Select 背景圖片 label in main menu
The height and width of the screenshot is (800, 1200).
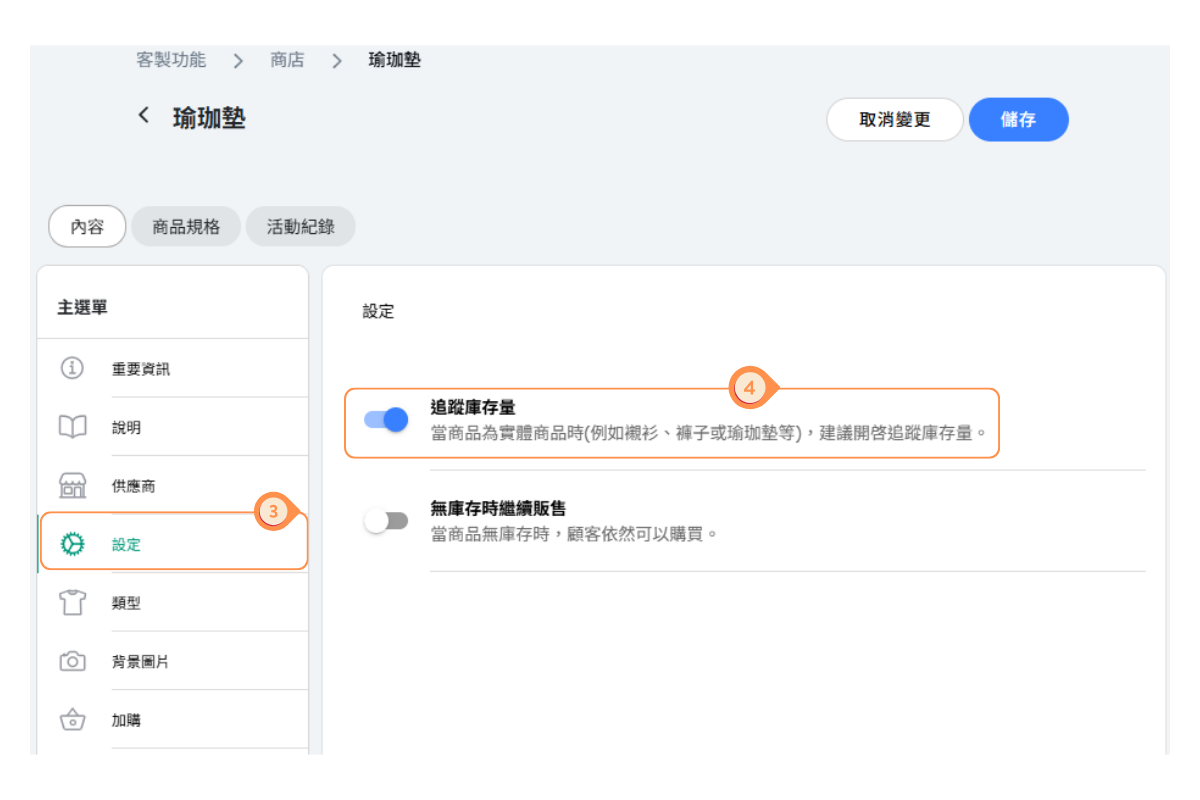point(140,662)
